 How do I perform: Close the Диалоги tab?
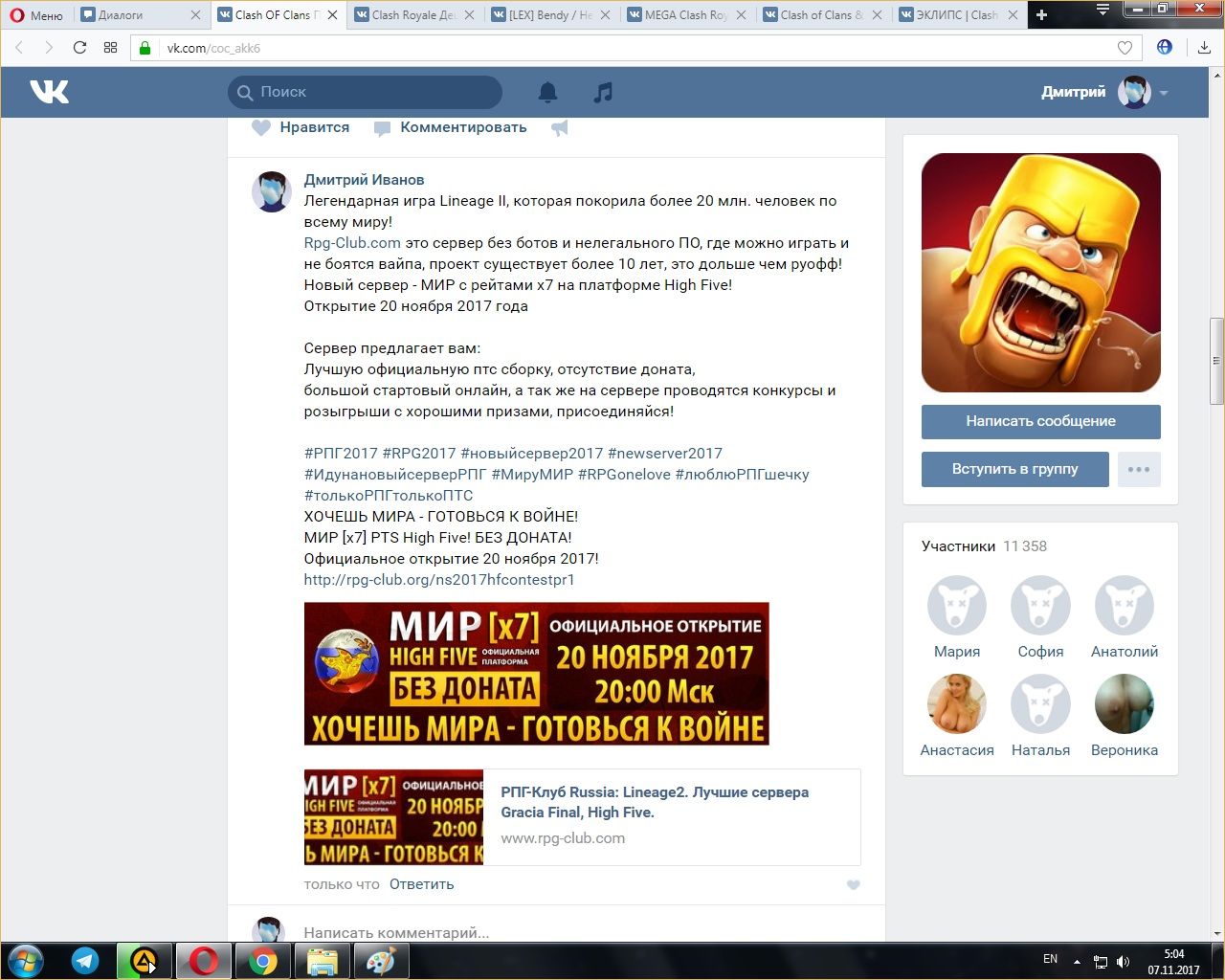tap(195, 14)
